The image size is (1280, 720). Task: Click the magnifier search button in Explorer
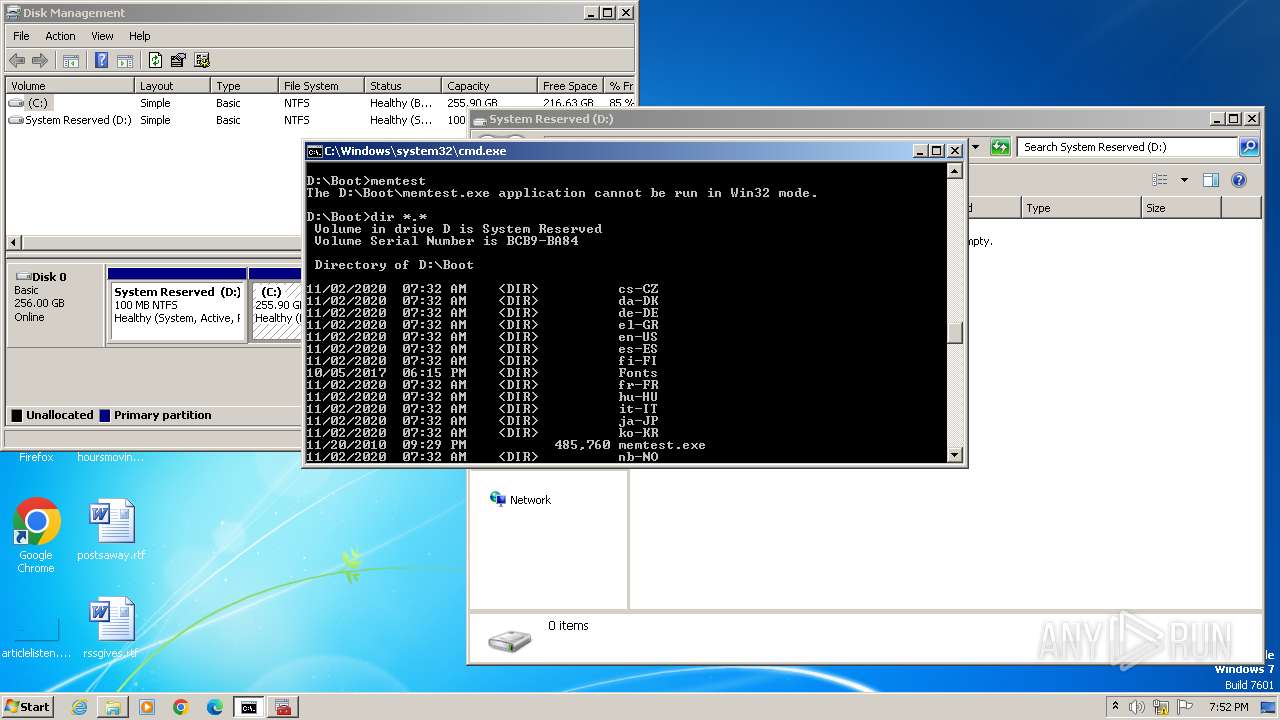point(1249,147)
